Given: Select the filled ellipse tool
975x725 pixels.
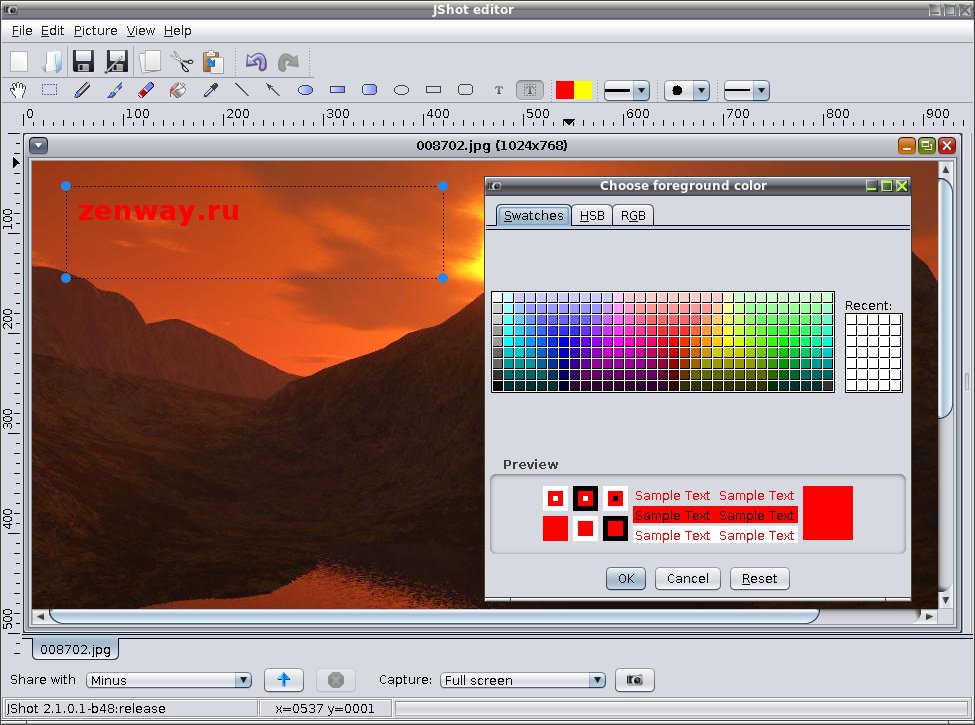Looking at the screenshot, I should click(305, 90).
